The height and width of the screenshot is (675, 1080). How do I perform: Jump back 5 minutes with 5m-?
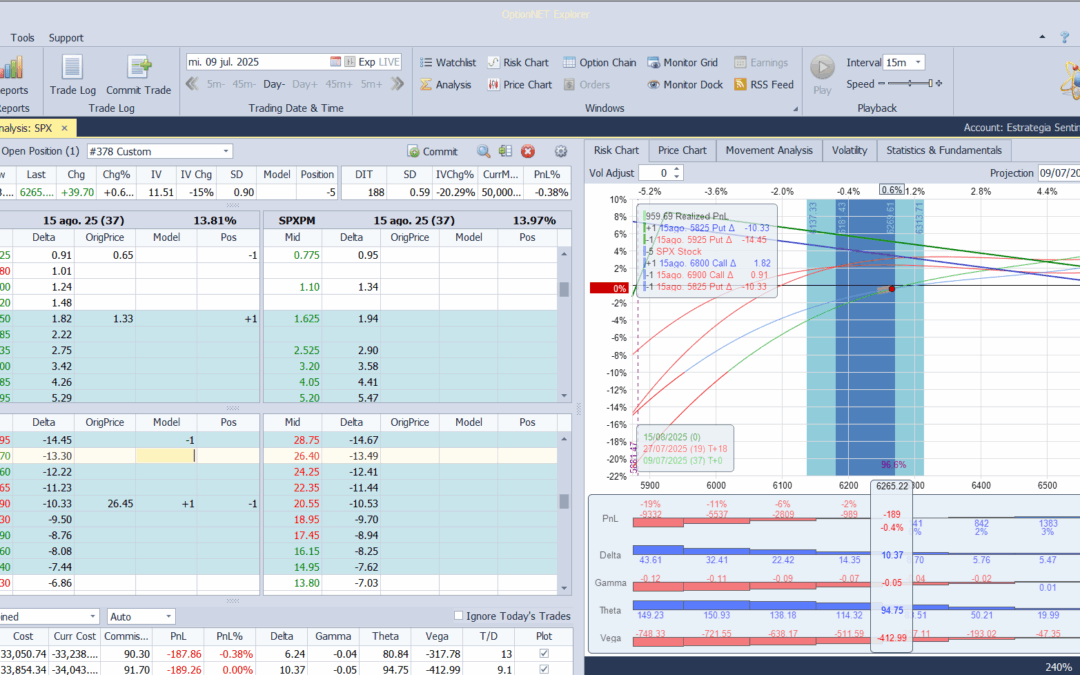coord(216,84)
